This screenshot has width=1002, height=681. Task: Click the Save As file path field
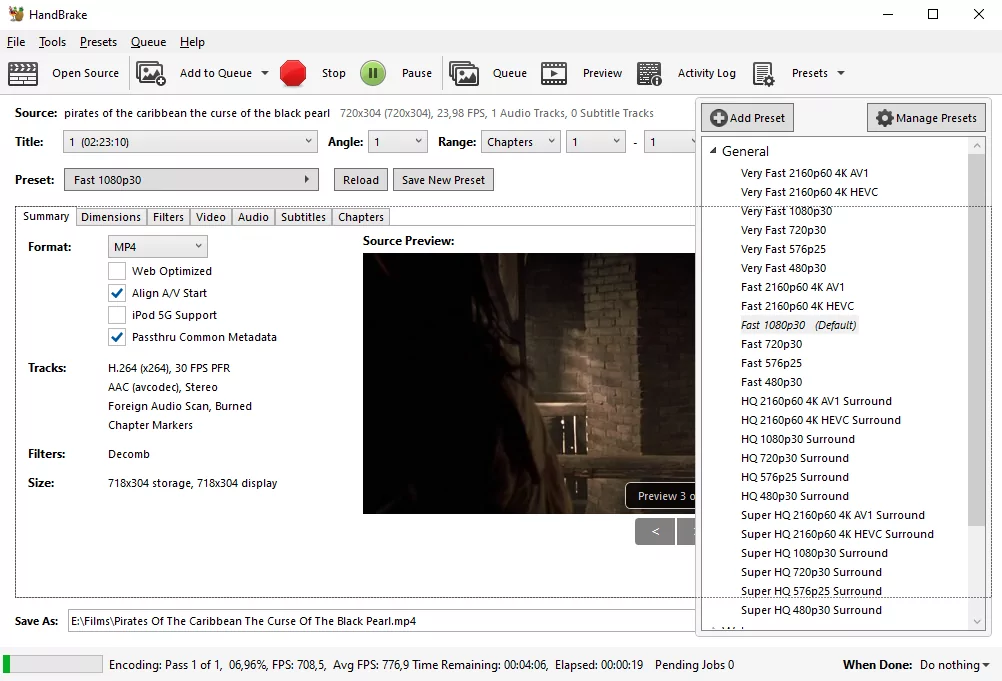pos(382,621)
